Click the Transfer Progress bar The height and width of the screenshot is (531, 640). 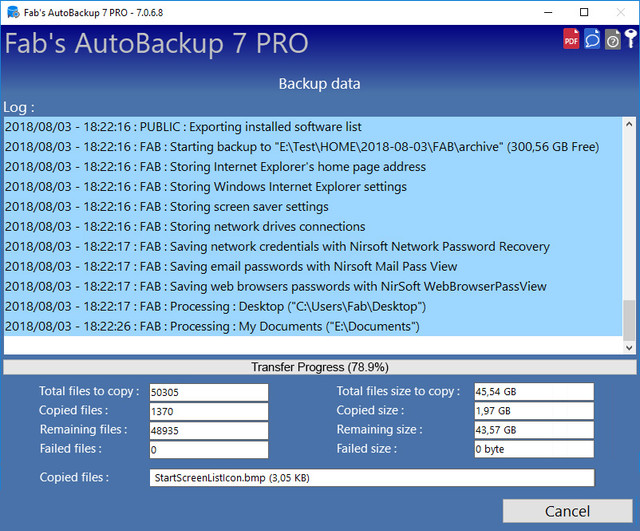coord(320,367)
